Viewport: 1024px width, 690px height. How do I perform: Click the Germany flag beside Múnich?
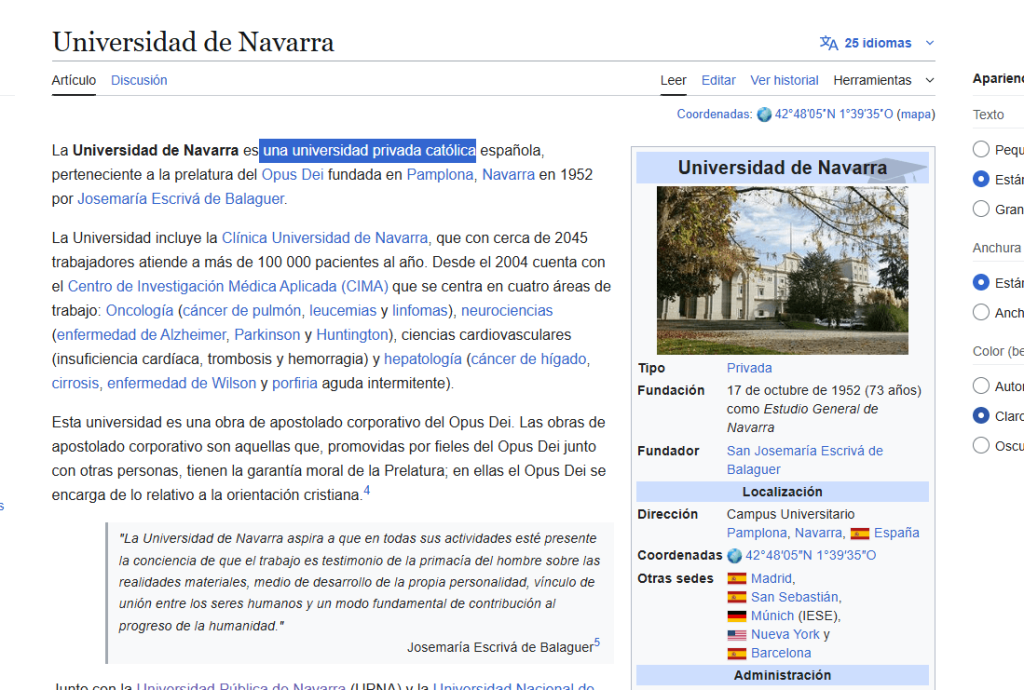coord(737,616)
